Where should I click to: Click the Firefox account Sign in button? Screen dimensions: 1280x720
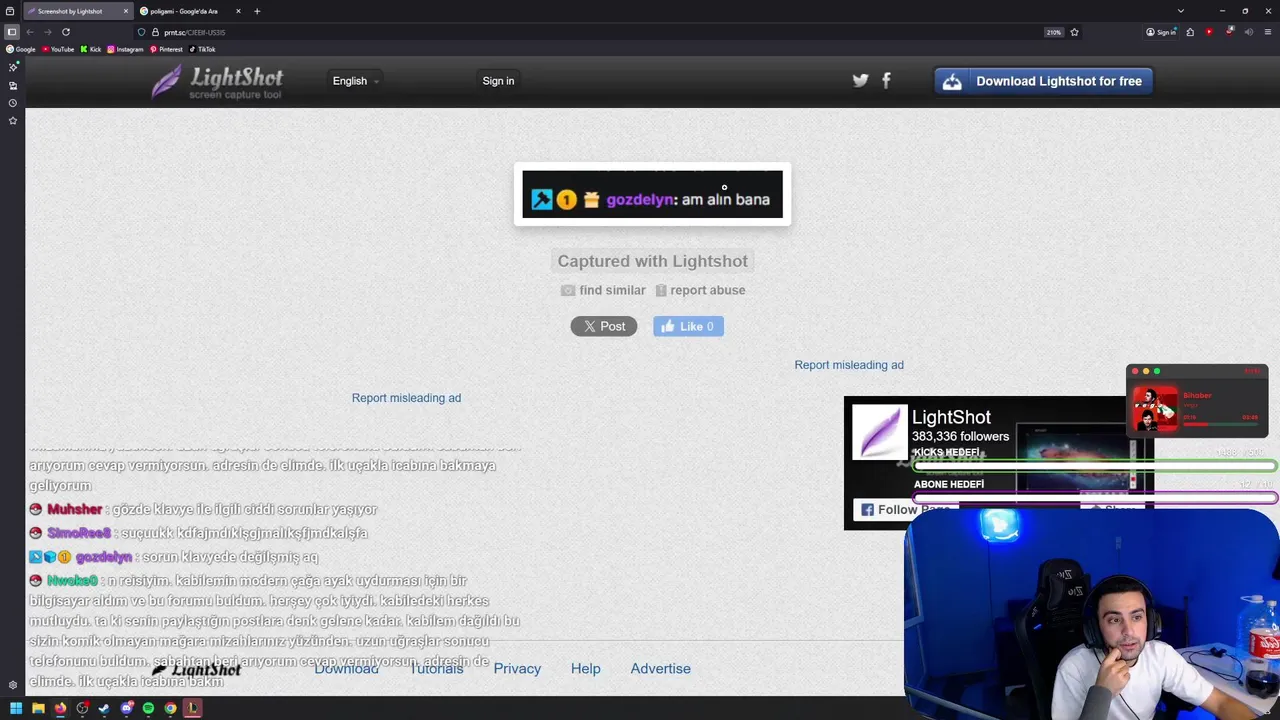(x=1161, y=32)
